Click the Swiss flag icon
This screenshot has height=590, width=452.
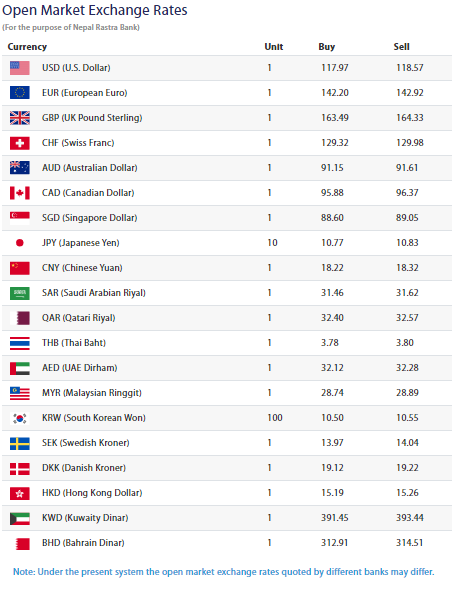[x=20, y=143]
